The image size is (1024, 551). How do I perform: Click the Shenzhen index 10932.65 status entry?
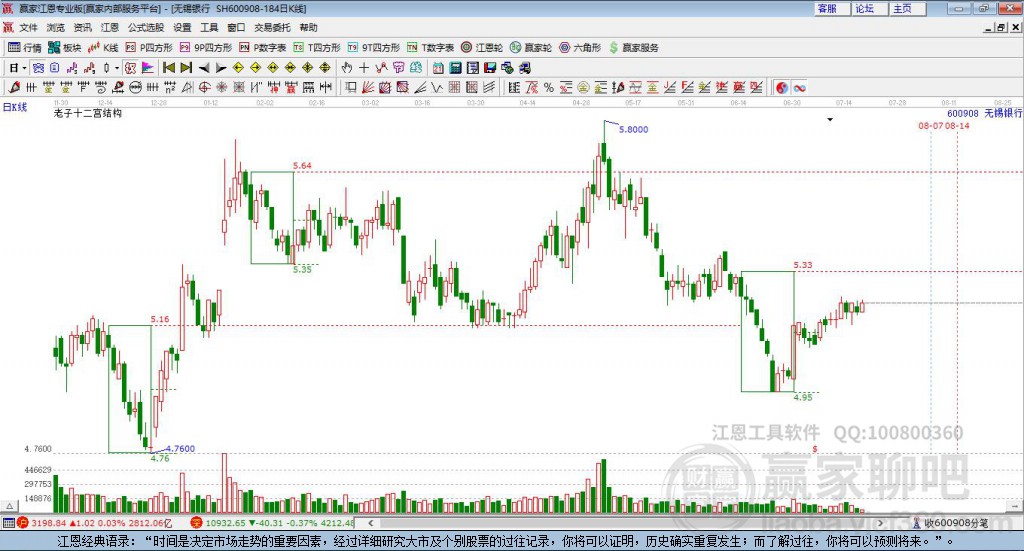(273, 523)
